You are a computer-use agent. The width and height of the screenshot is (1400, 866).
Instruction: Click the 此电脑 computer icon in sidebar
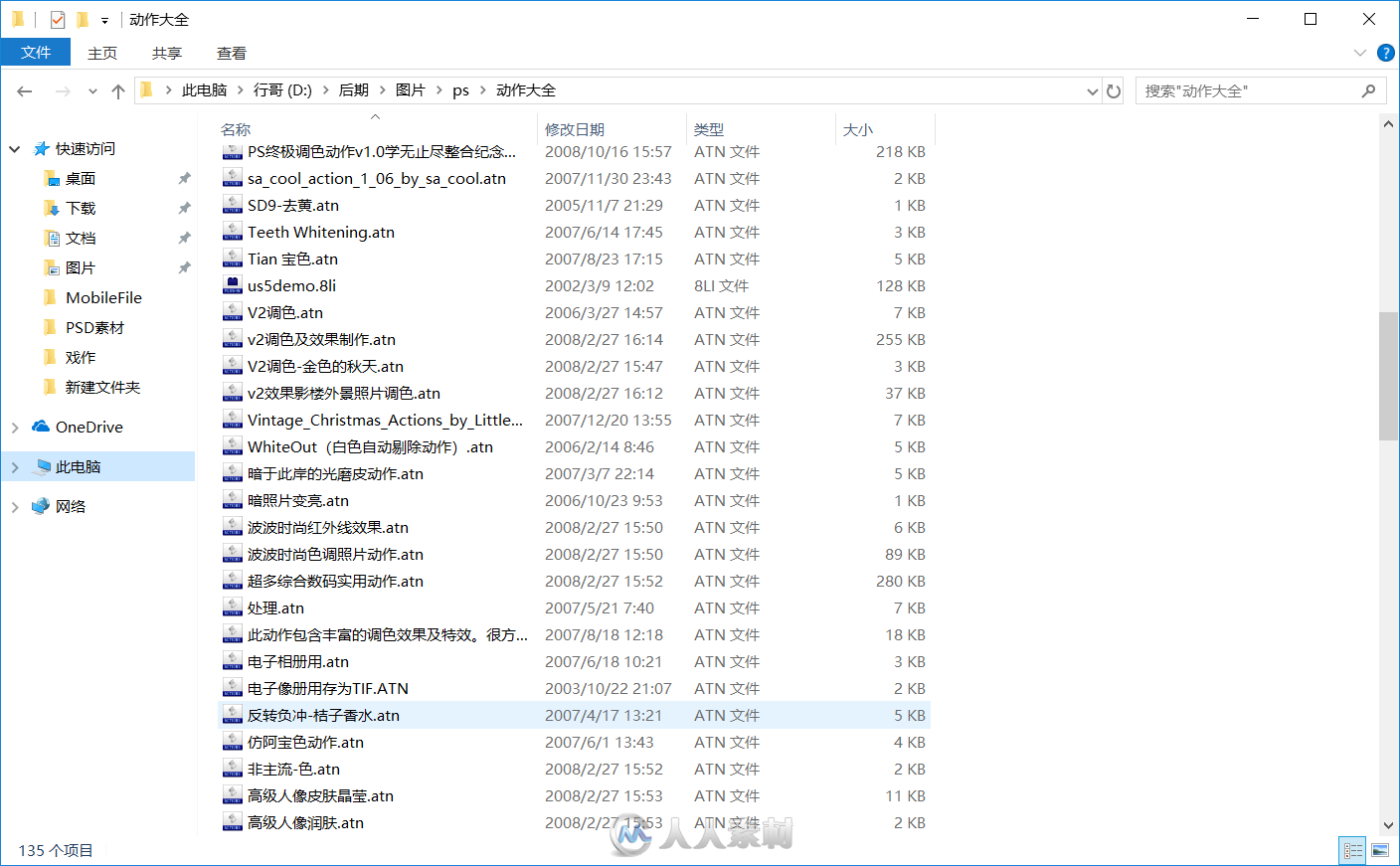point(43,467)
